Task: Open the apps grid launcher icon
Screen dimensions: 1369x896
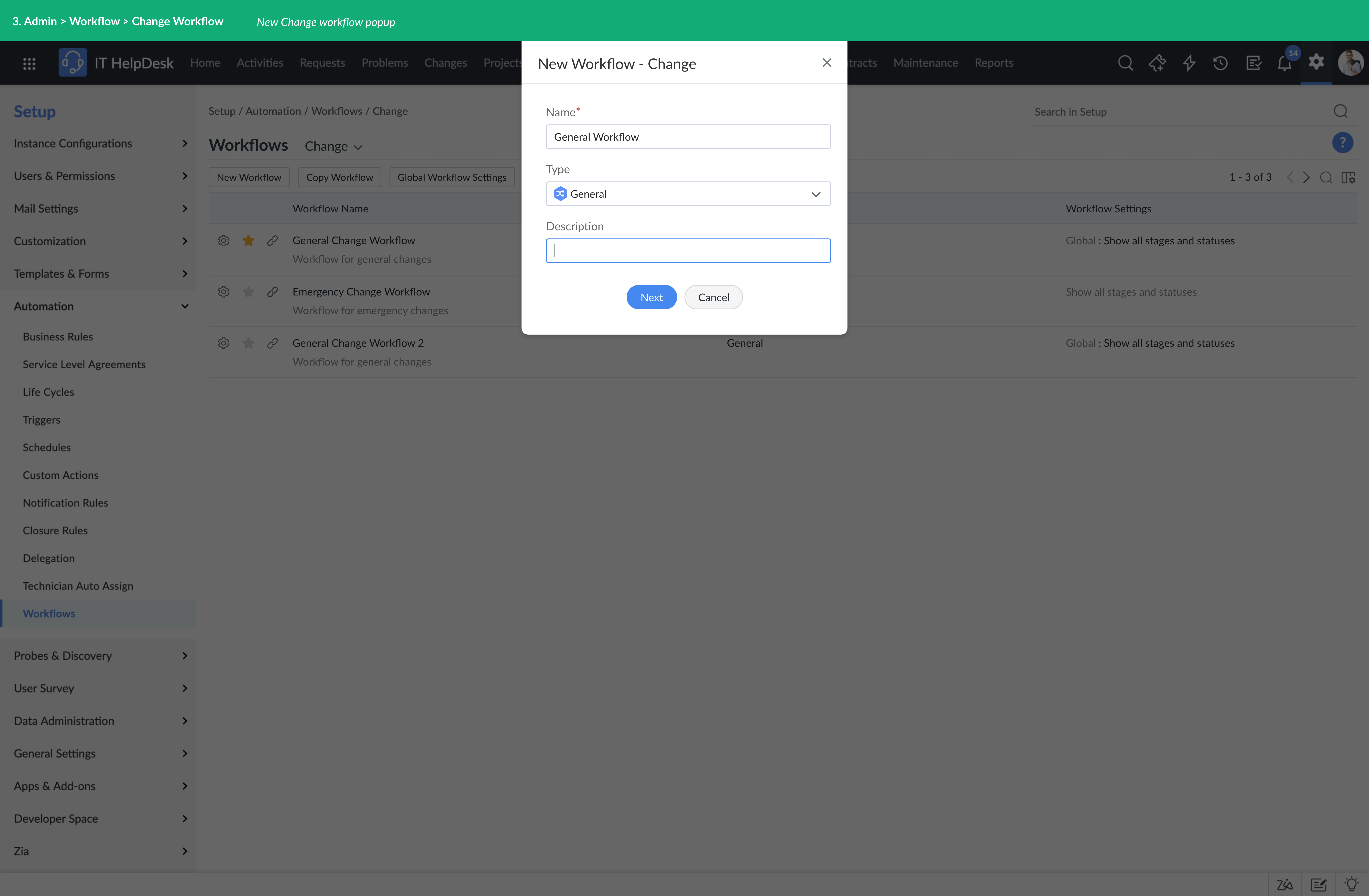Action: pos(29,63)
